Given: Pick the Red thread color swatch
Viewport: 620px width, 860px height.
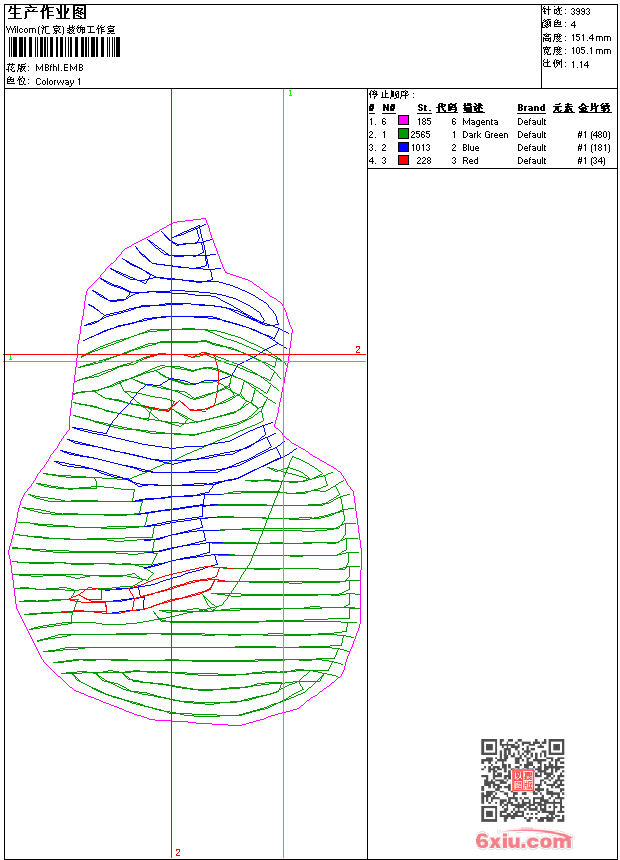Looking at the screenshot, I should (403, 160).
